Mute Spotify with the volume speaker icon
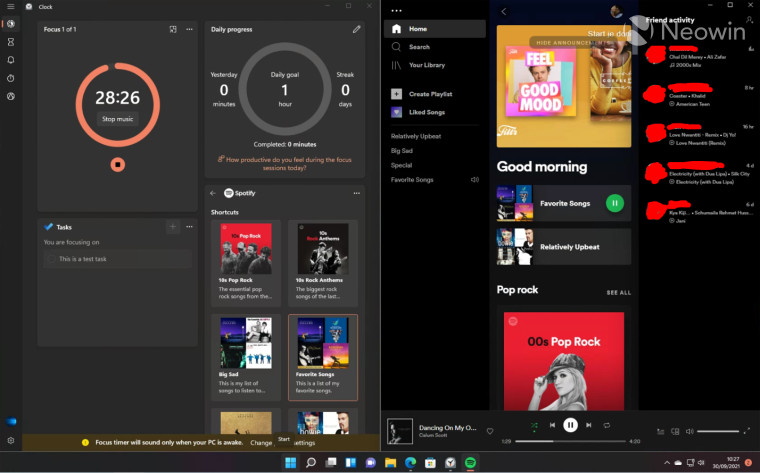Screen dimensions: 760x473 coord(690,431)
